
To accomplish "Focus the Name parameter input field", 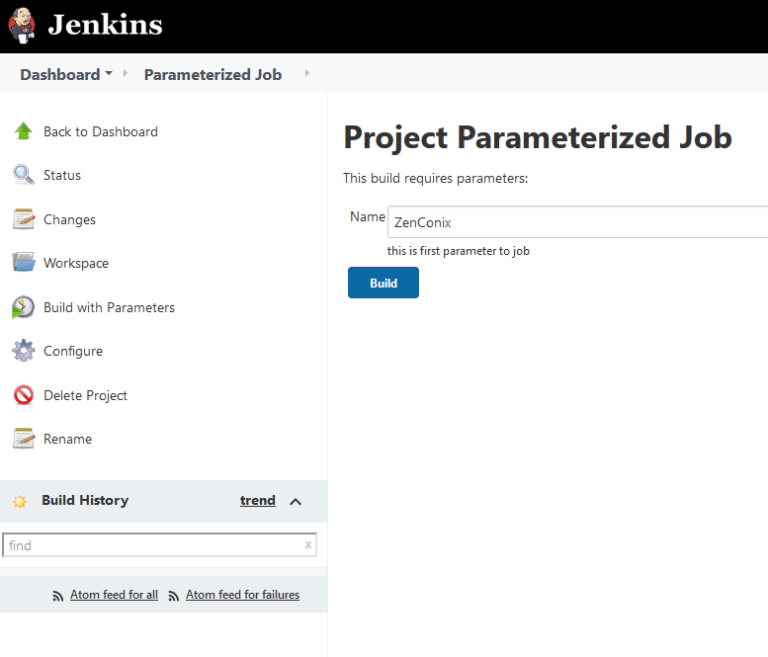I will pyautogui.click(x=577, y=222).
